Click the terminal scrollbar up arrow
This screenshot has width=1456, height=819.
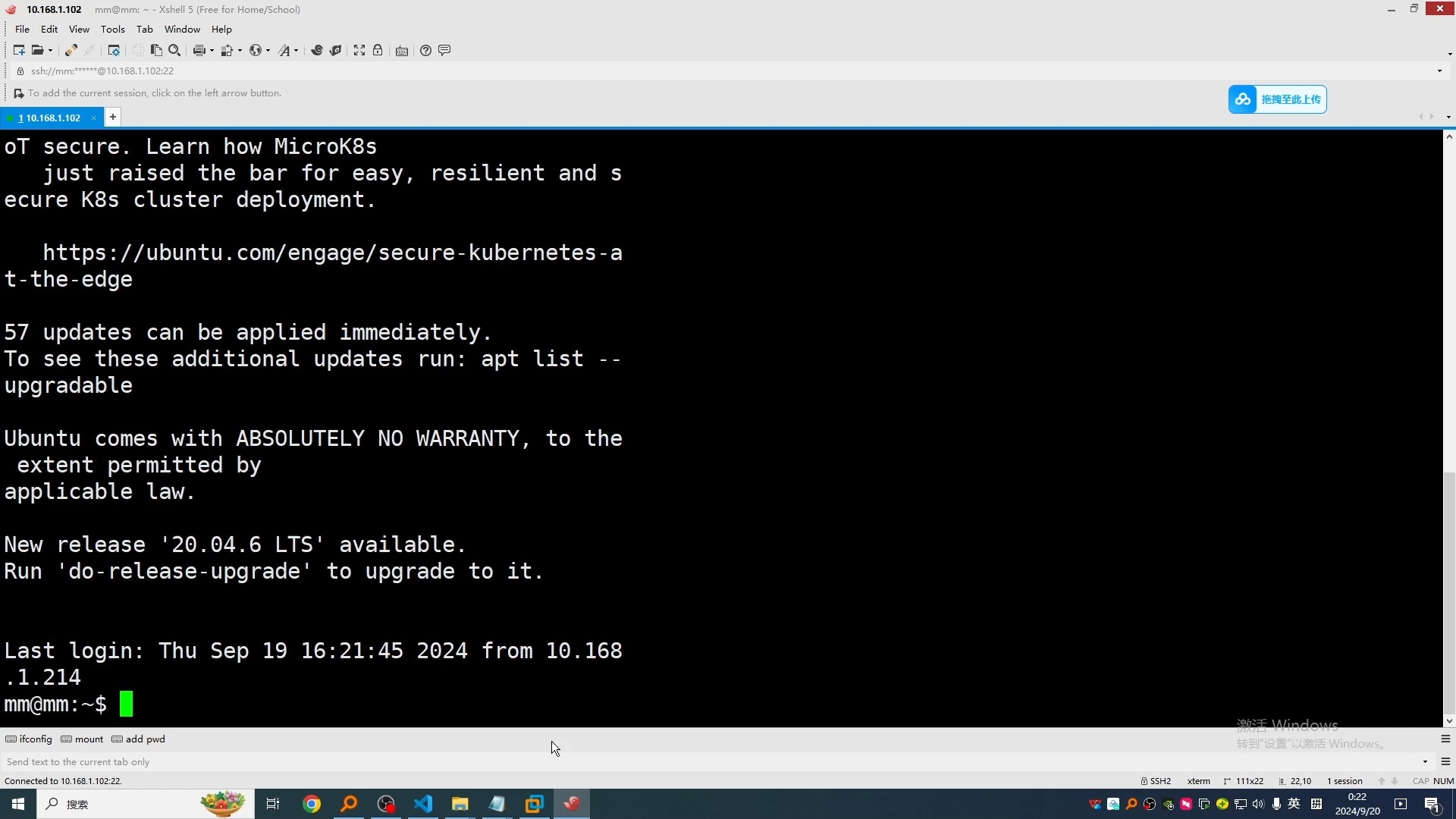1449,136
